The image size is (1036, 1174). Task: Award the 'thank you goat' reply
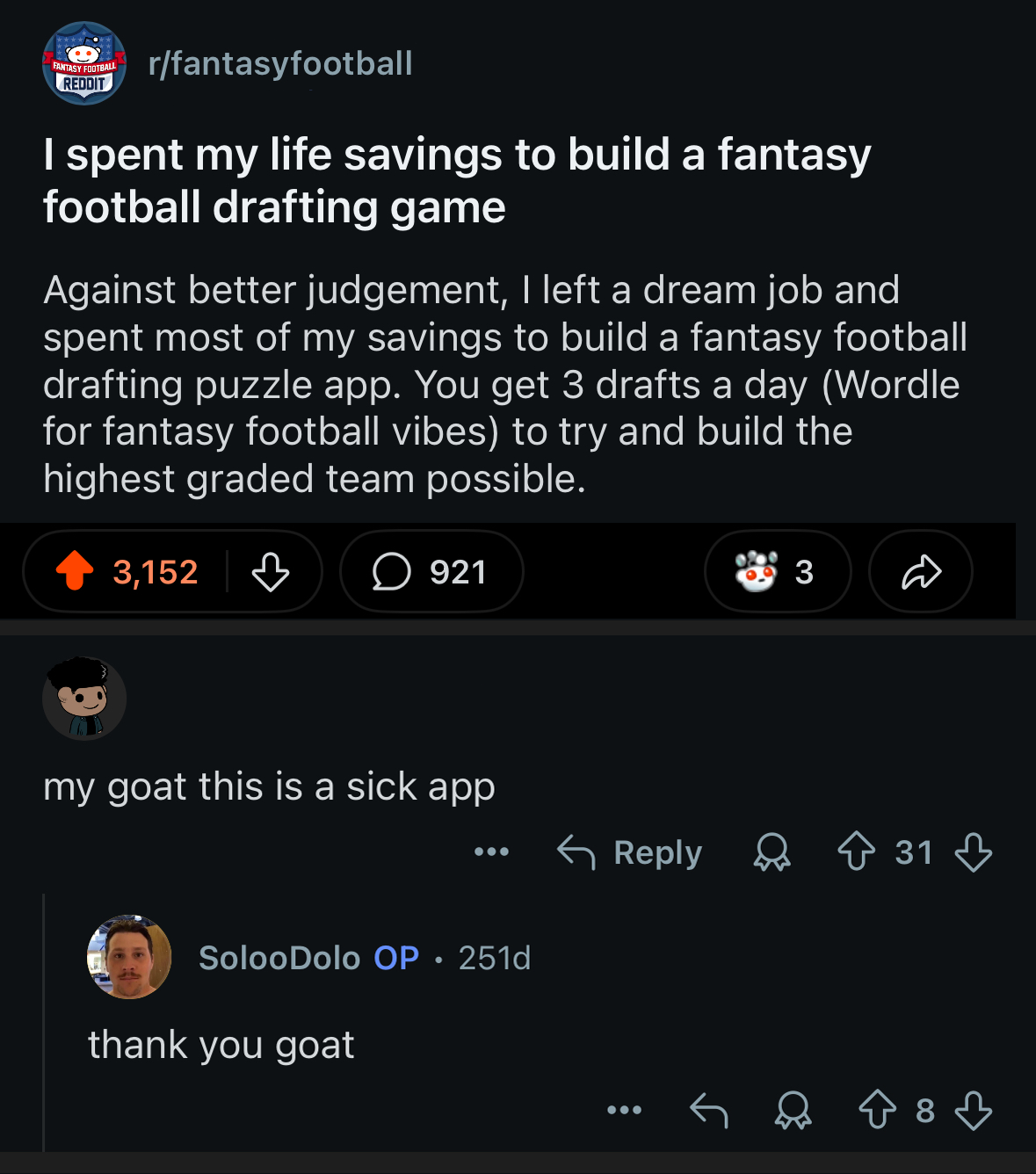tap(793, 1111)
